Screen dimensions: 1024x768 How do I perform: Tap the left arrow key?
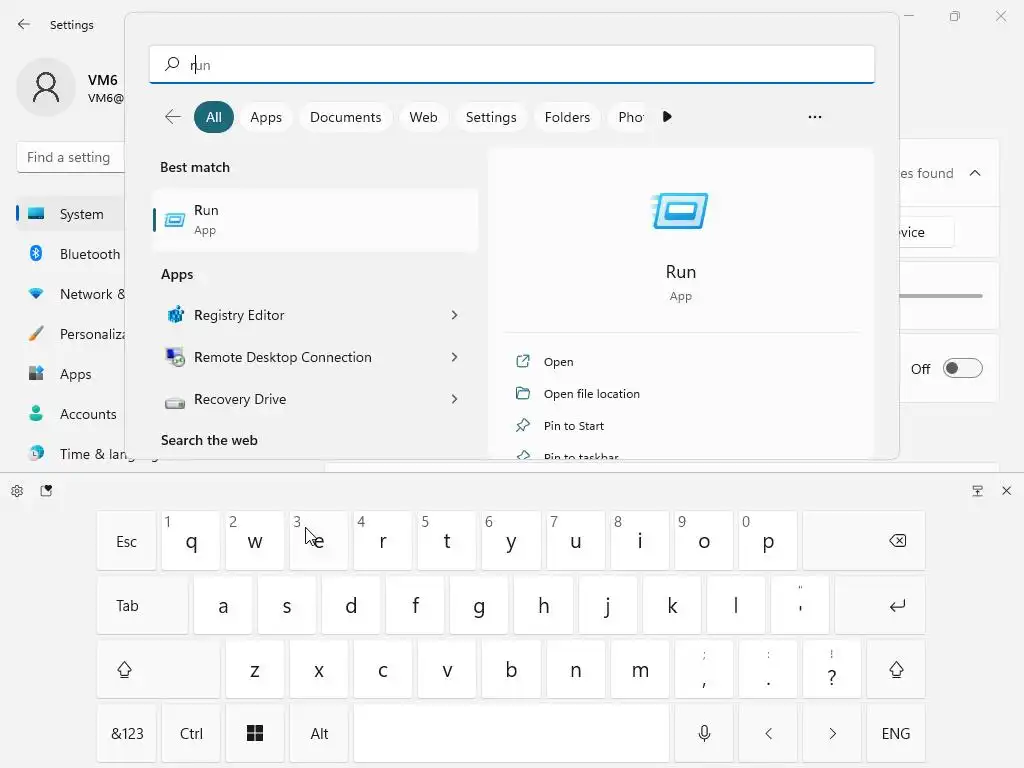(x=768, y=733)
